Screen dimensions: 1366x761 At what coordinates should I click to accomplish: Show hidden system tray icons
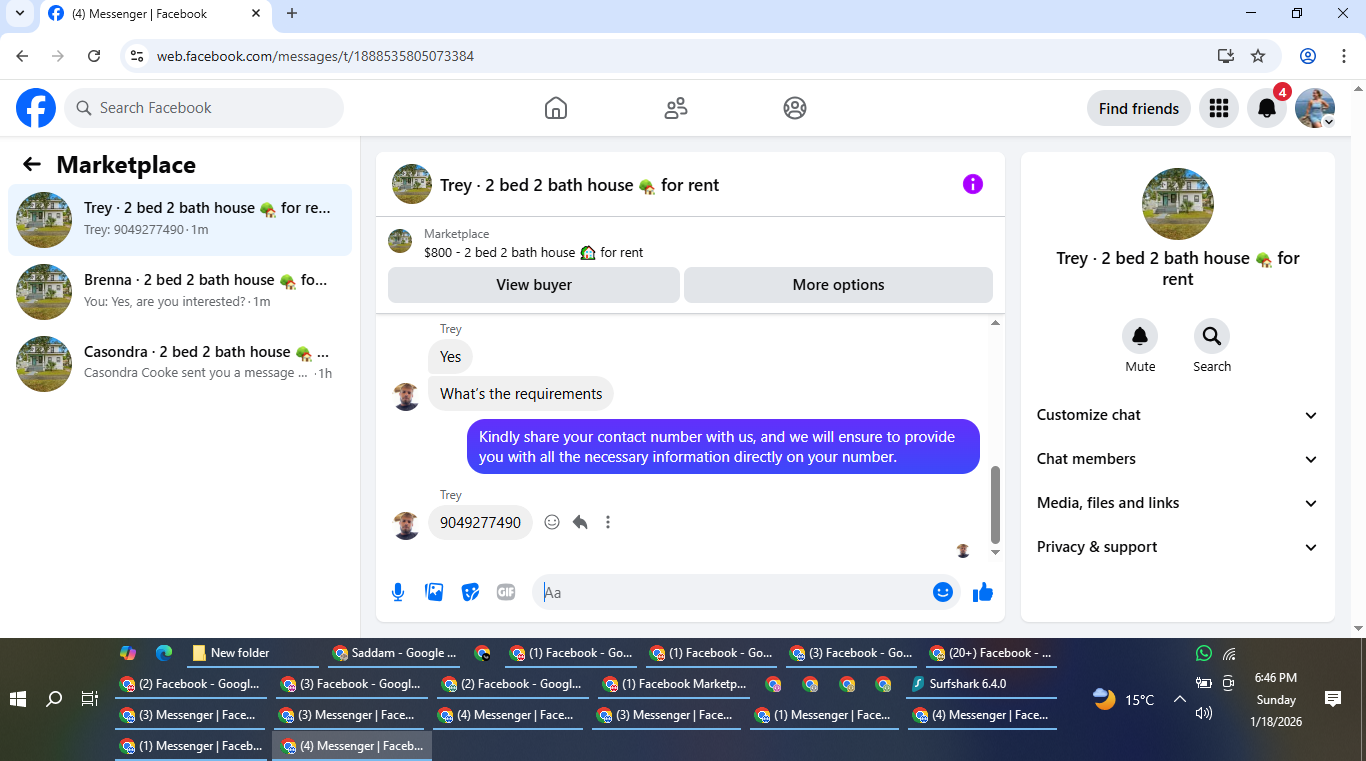pos(1179,700)
